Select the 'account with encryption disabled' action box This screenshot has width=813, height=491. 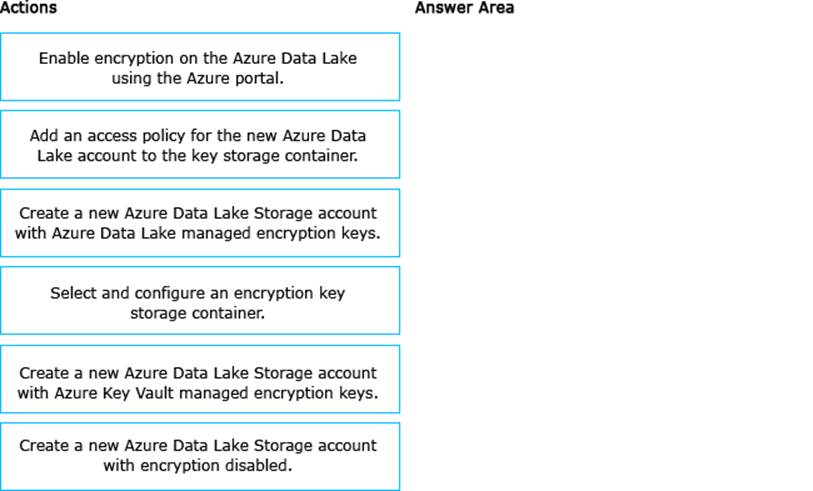pyautogui.click(x=199, y=456)
